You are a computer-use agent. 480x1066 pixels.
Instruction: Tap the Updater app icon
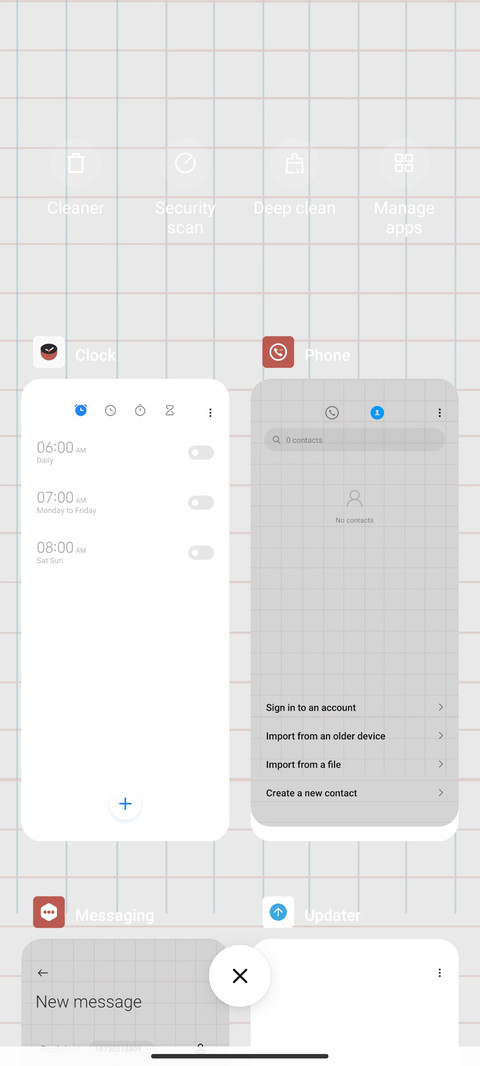(278, 912)
